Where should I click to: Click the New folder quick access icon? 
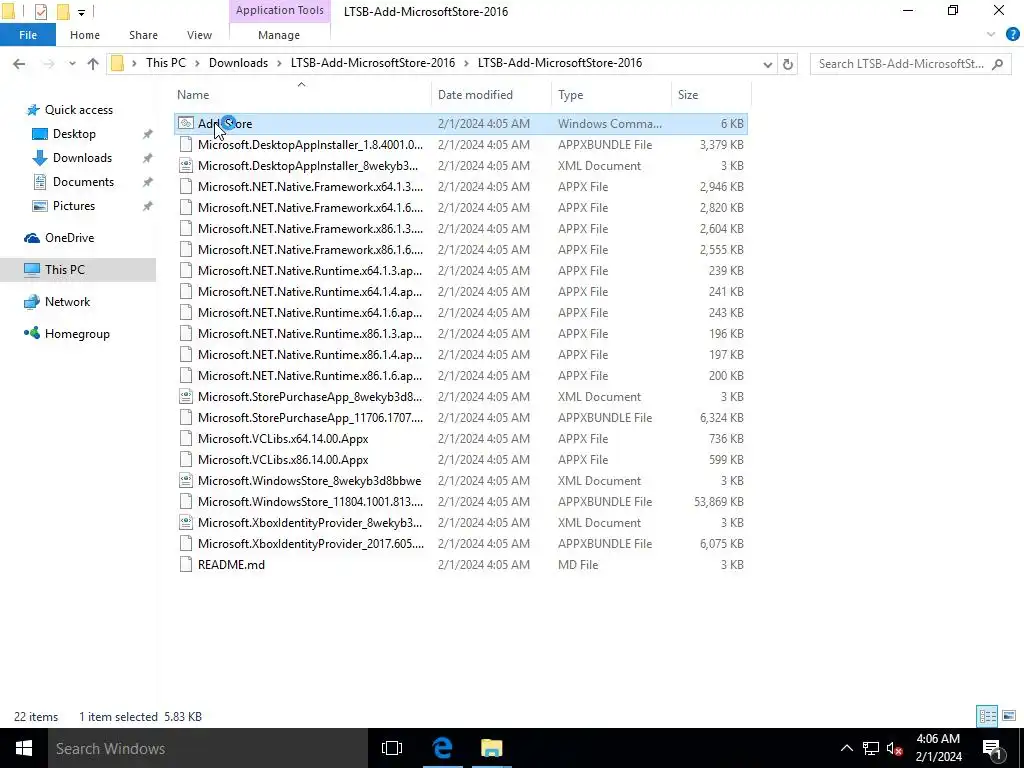pyautogui.click(x=63, y=11)
